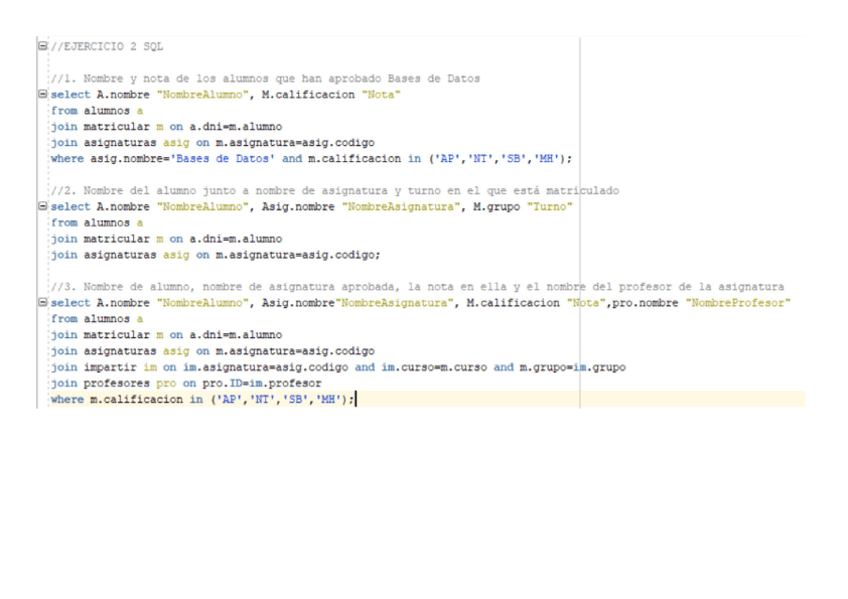Click the "Nota" alias in first query

click(x=381, y=95)
